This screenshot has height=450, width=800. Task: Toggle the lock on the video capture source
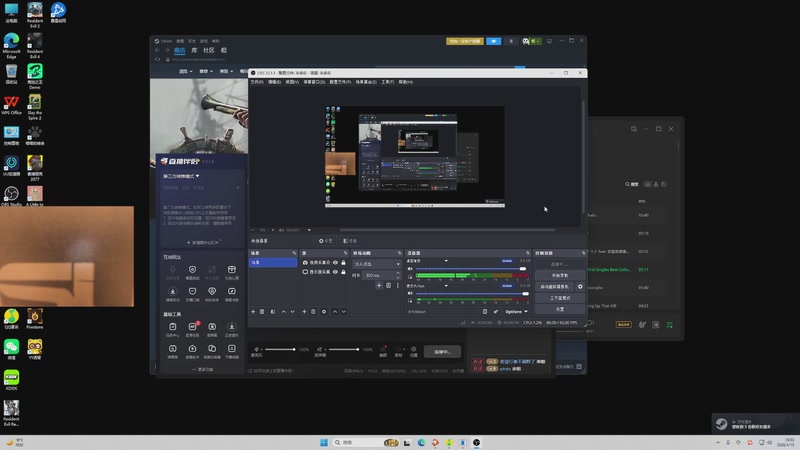pyautogui.click(x=344, y=263)
